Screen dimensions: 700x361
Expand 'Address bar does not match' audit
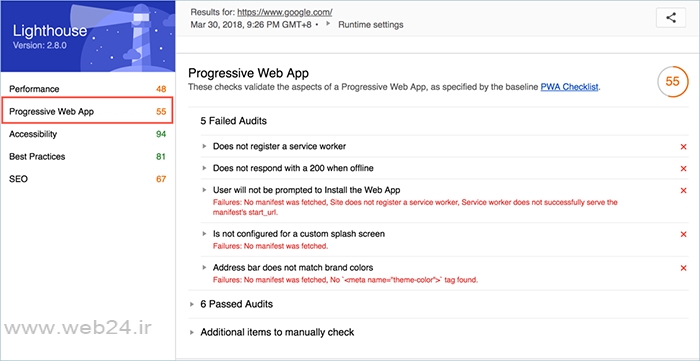(288, 267)
